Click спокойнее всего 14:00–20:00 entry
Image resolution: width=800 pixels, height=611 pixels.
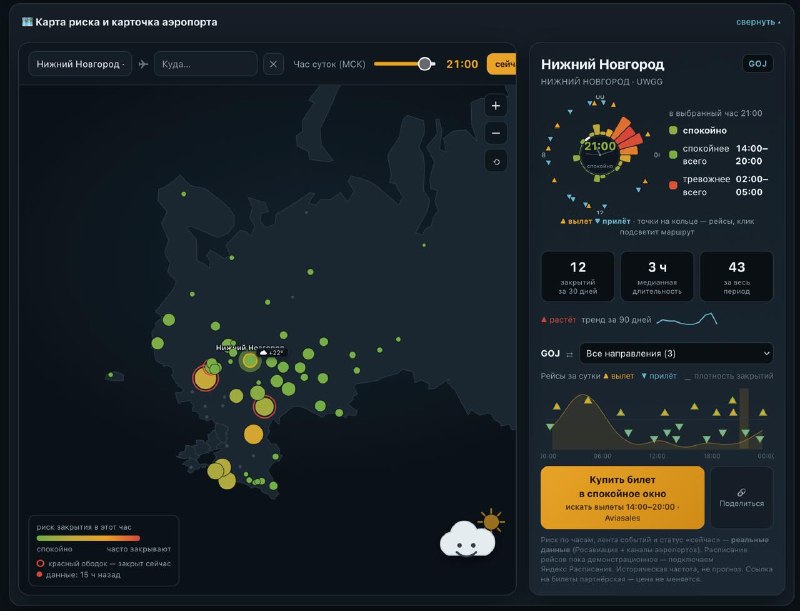point(719,155)
